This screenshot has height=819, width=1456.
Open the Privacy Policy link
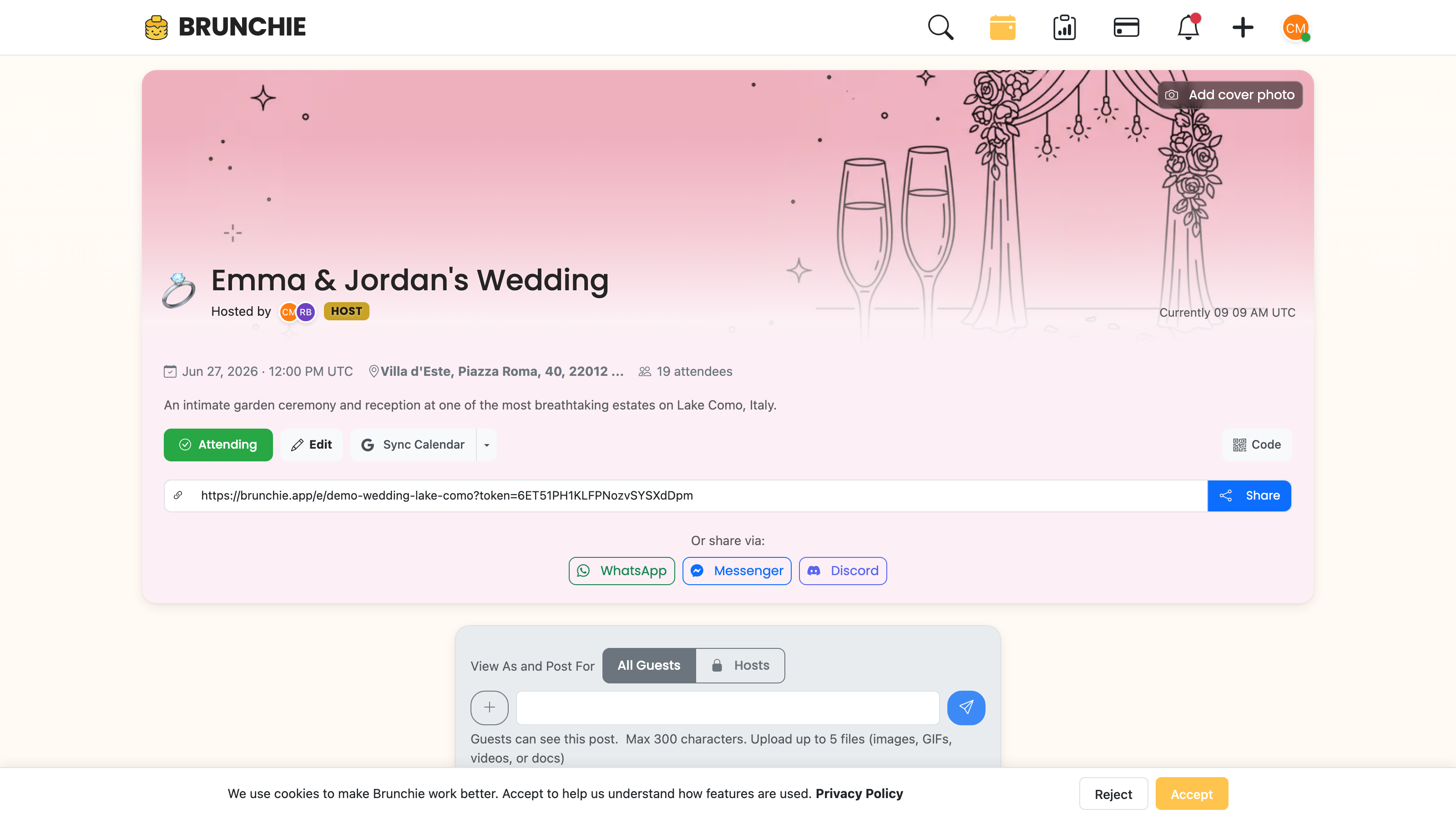tap(859, 794)
